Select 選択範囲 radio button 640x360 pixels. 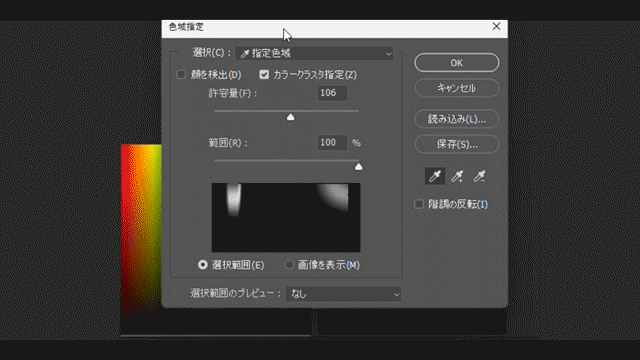202,265
